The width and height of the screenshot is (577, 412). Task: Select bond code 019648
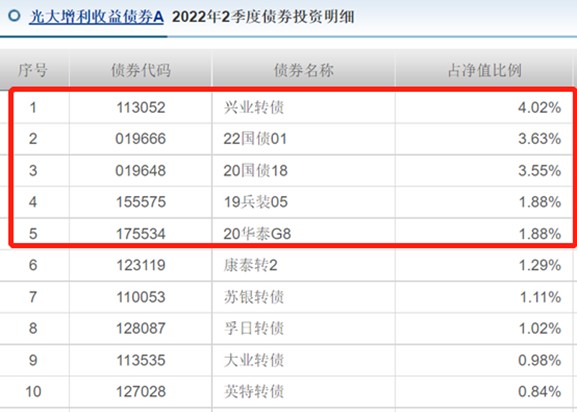[141, 171]
